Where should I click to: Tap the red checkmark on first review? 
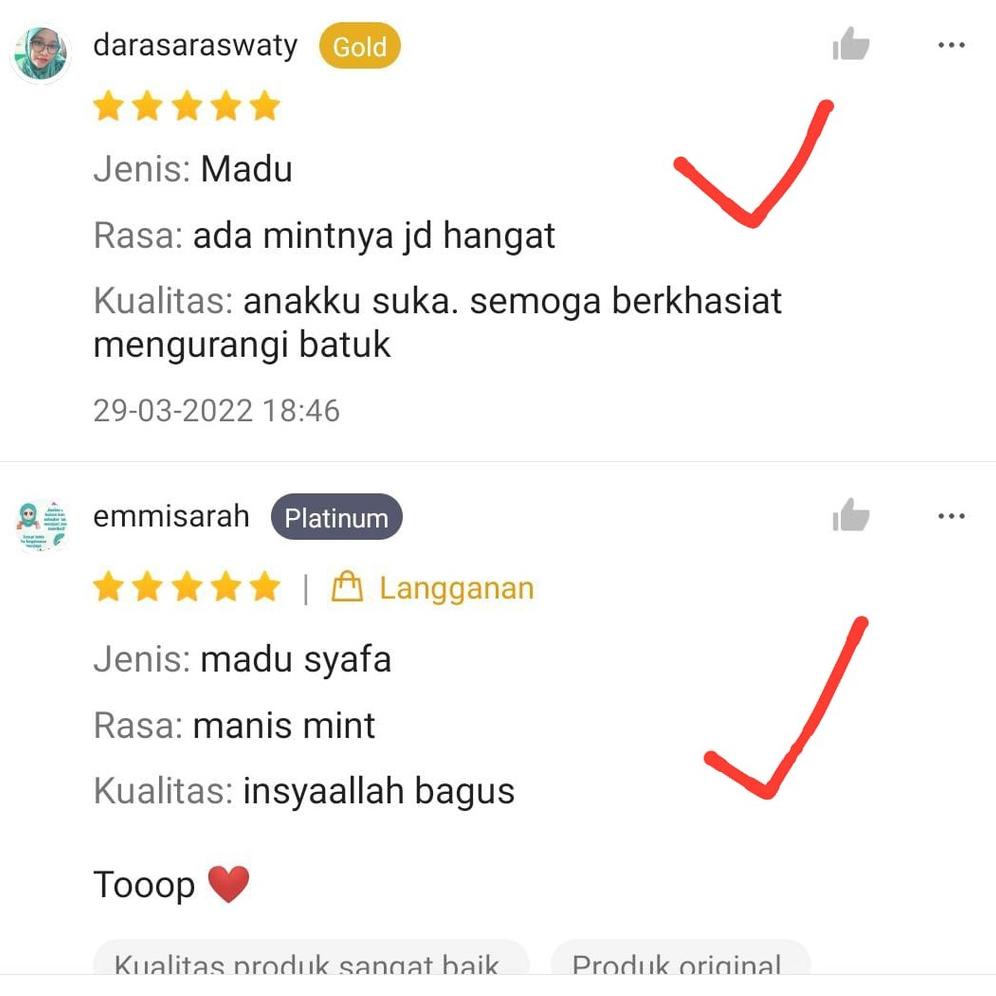click(753, 163)
